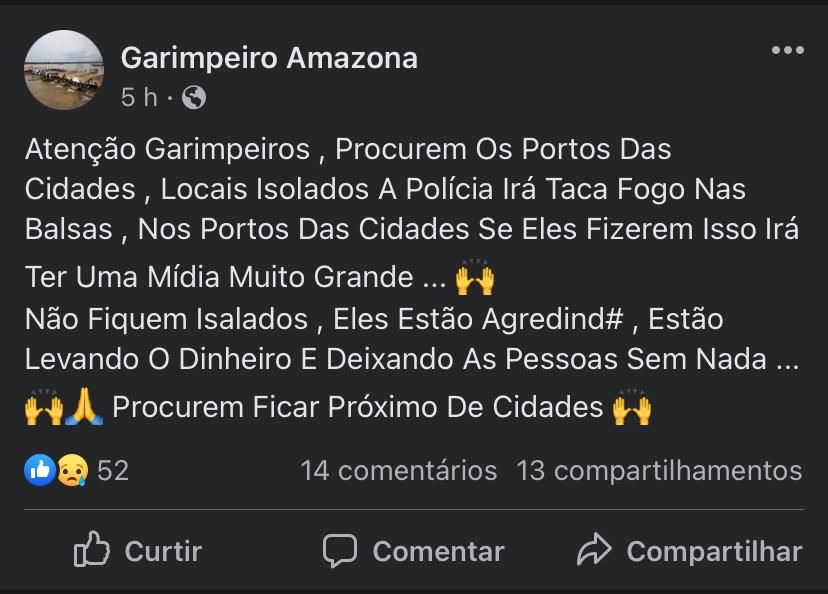Click the speech bubble comment icon

pyautogui.click(x=340, y=550)
